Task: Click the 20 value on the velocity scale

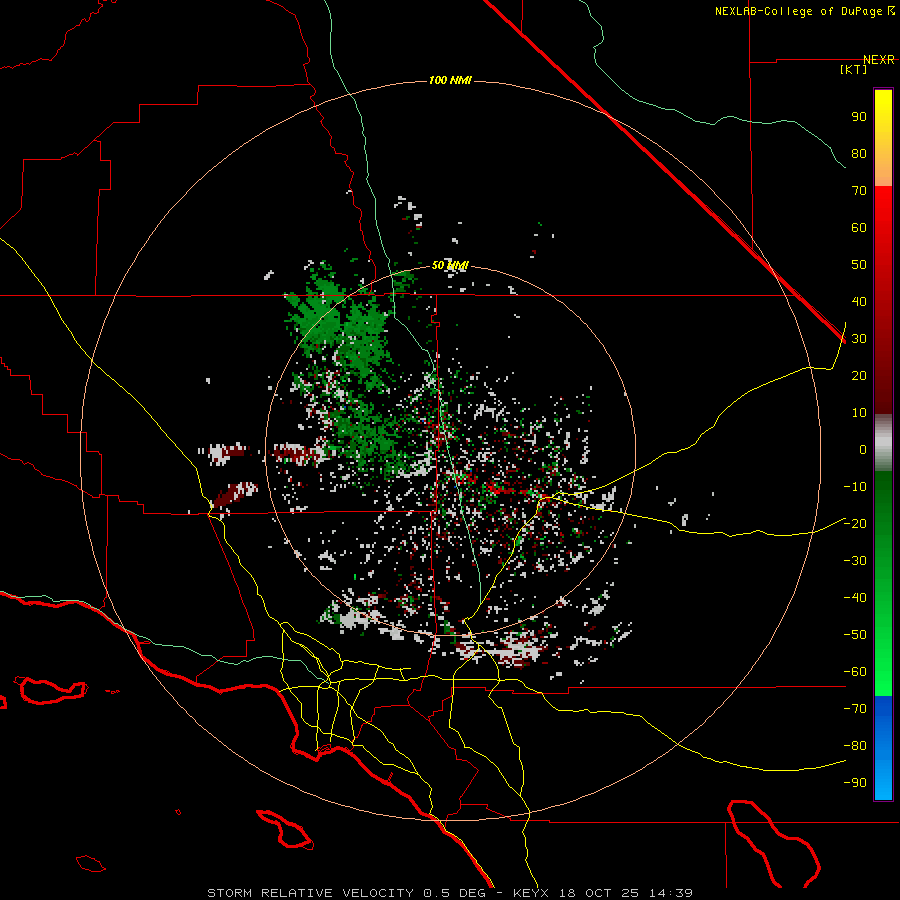Action: 859,375
